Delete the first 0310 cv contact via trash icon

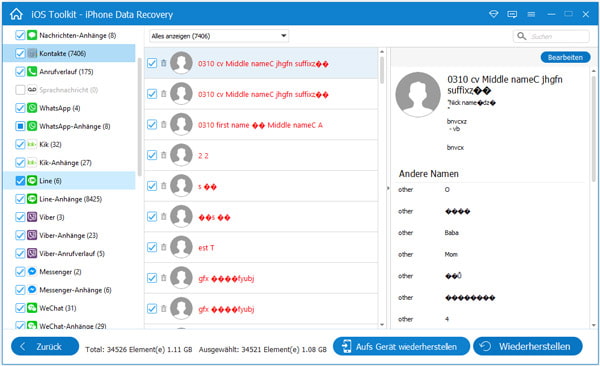(x=164, y=63)
